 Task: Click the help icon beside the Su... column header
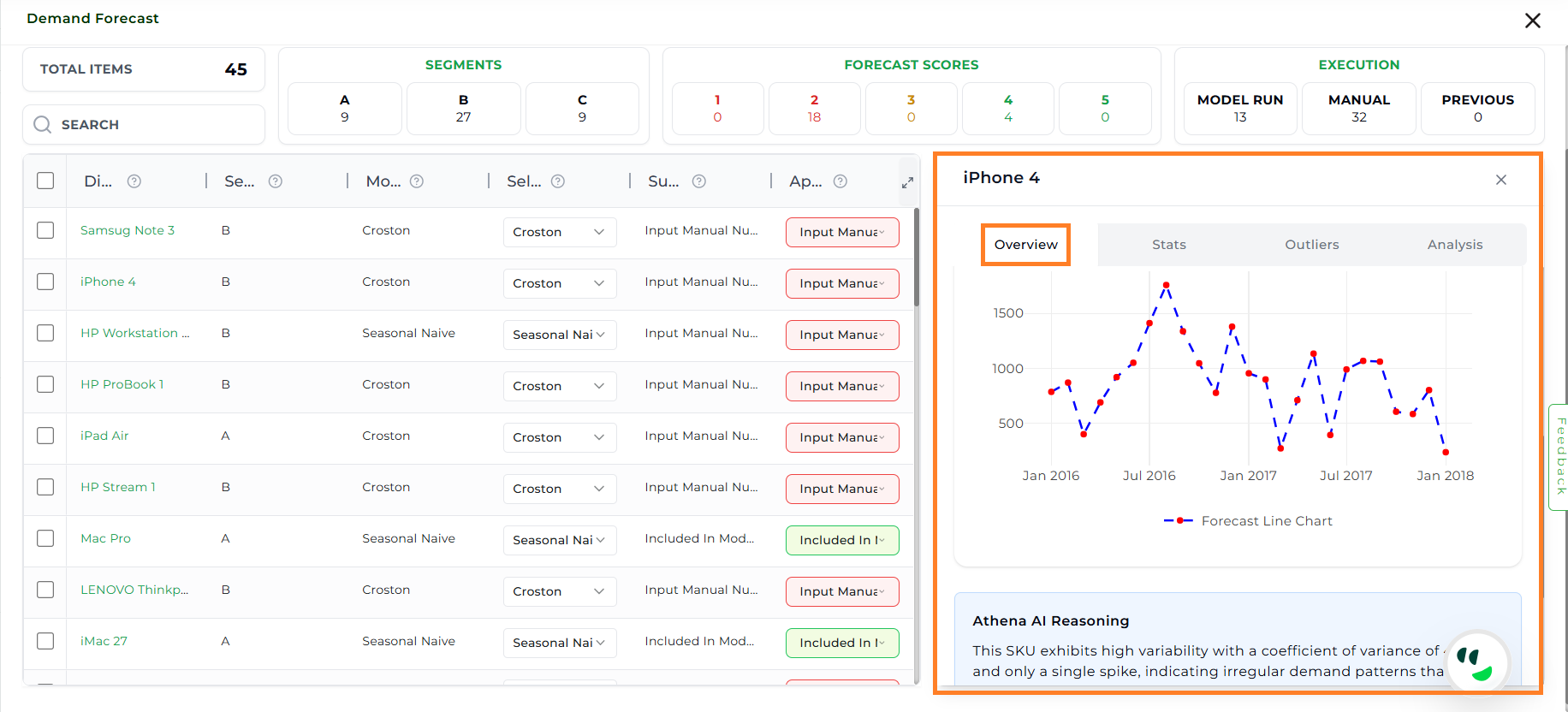tap(699, 181)
